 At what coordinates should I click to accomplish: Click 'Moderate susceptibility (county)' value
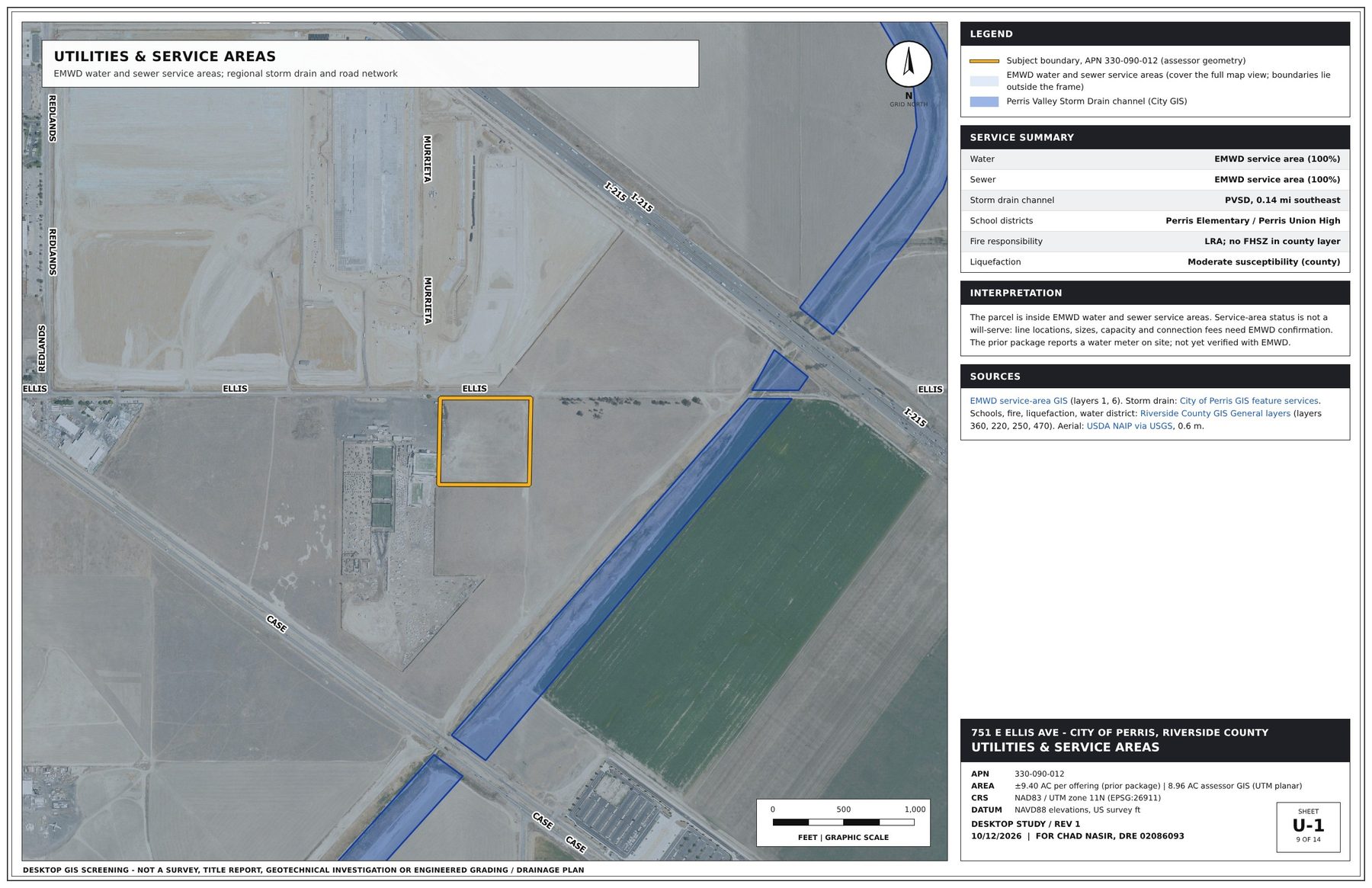(x=1264, y=262)
